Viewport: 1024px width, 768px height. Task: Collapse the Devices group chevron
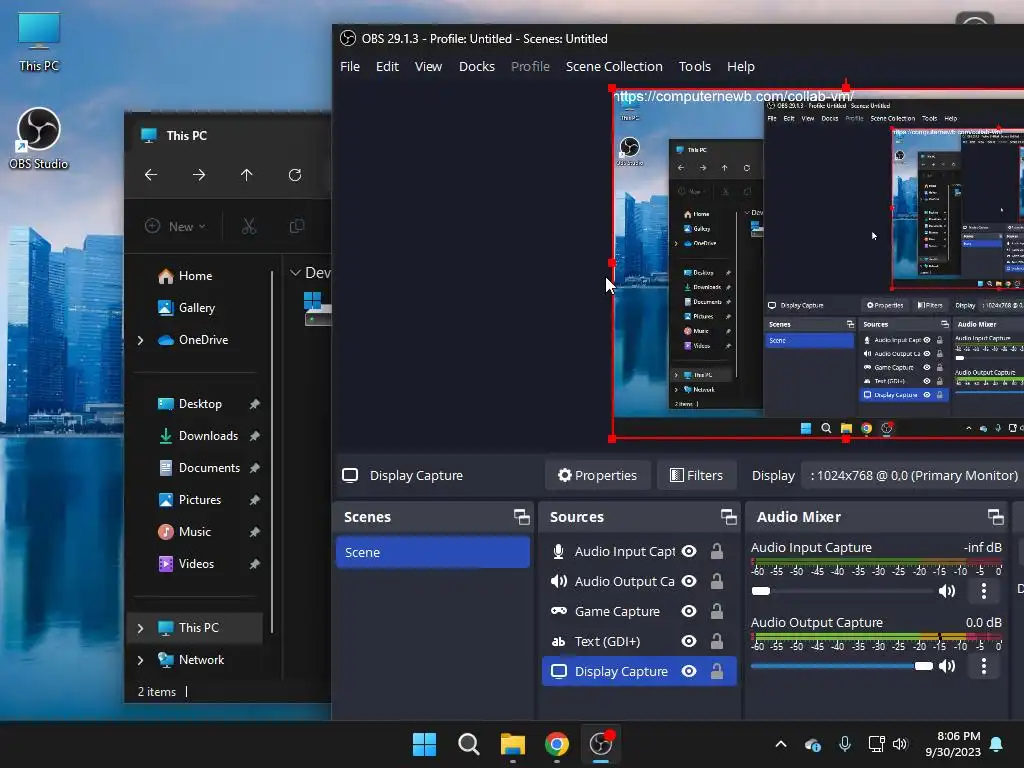[295, 272]
